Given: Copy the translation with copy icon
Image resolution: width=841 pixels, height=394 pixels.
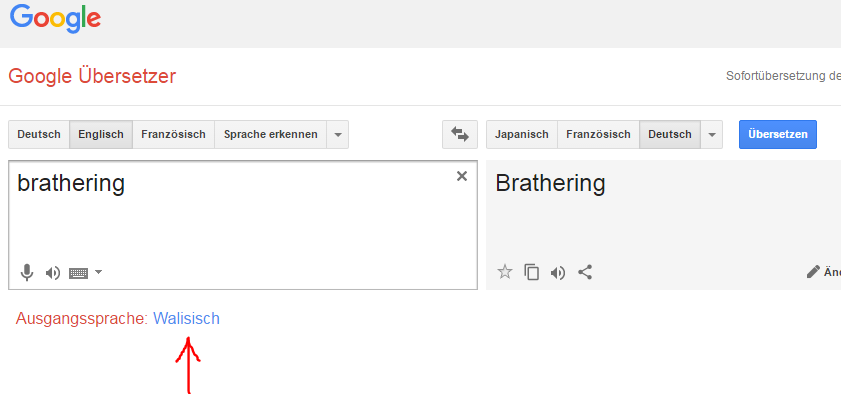Looking at the screenshot, I should pyautogui.click(x=532, y=272).
